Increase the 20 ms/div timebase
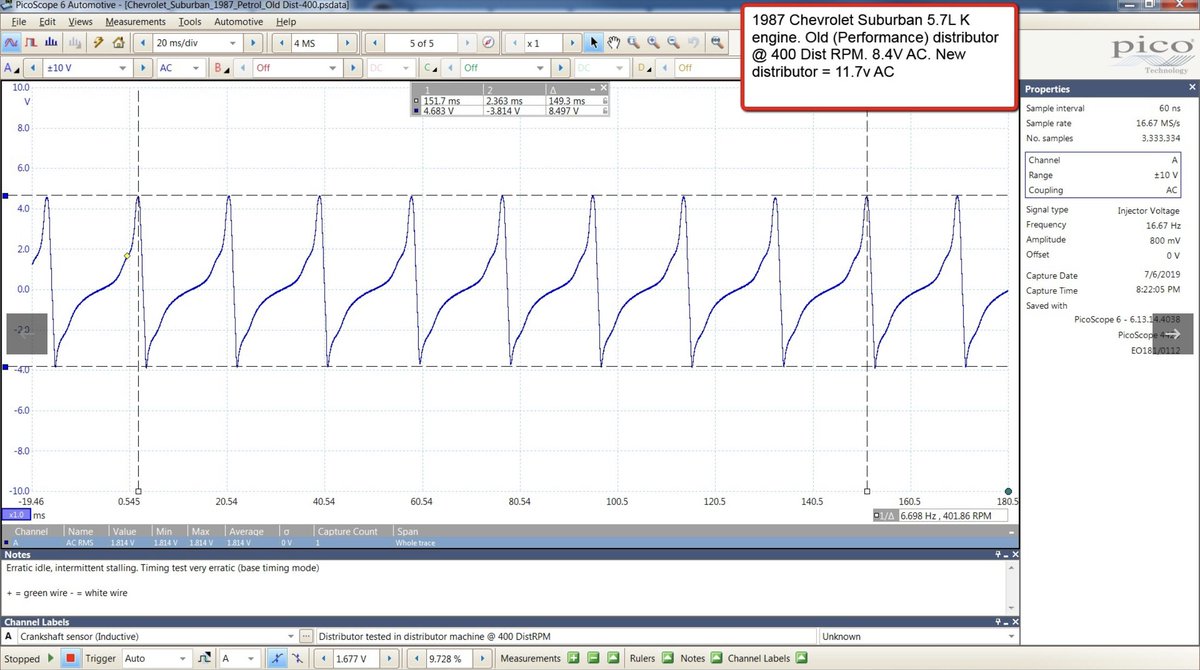 point(252,43)
